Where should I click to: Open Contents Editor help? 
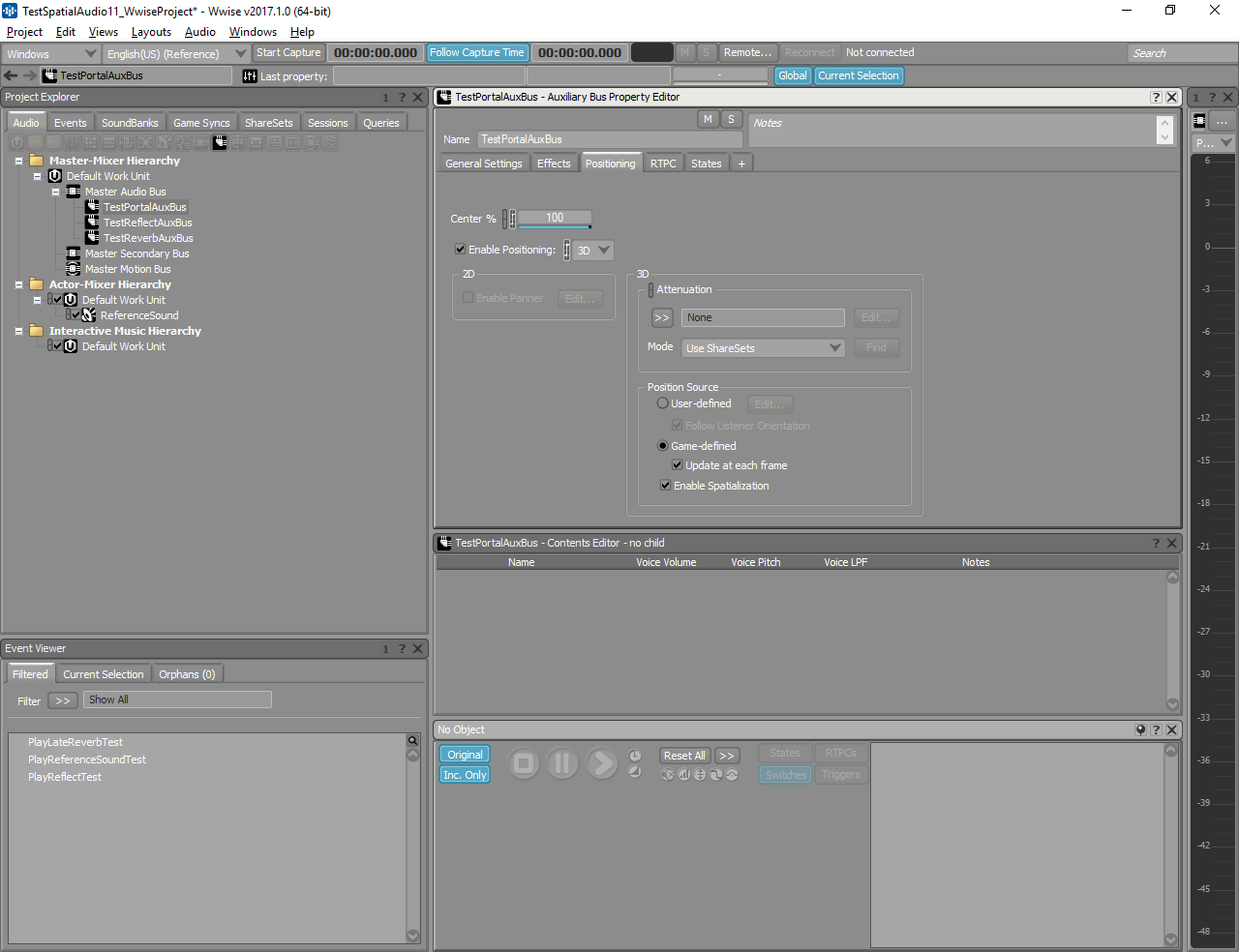tap(1156, 544)
